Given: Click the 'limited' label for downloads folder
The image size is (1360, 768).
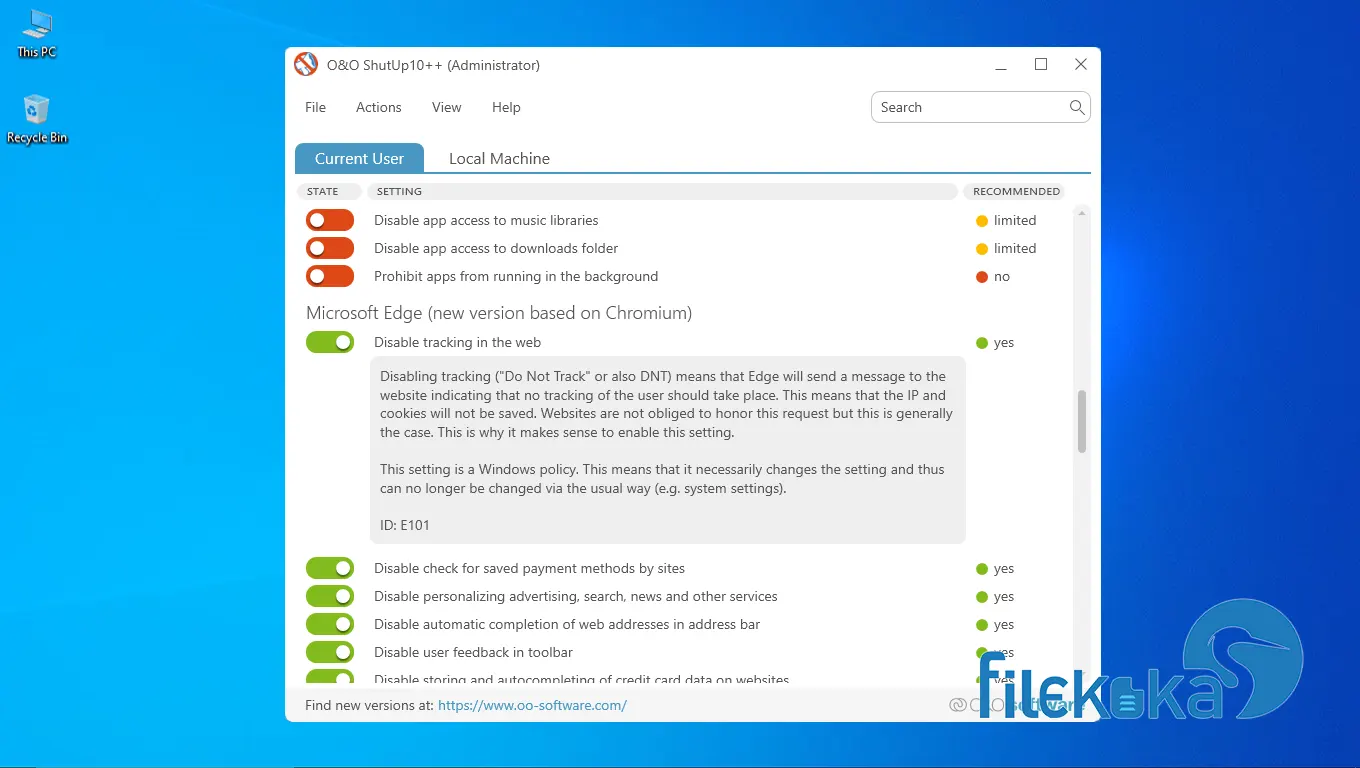Looking at the screenshot, I should [x=1015, y=248].
